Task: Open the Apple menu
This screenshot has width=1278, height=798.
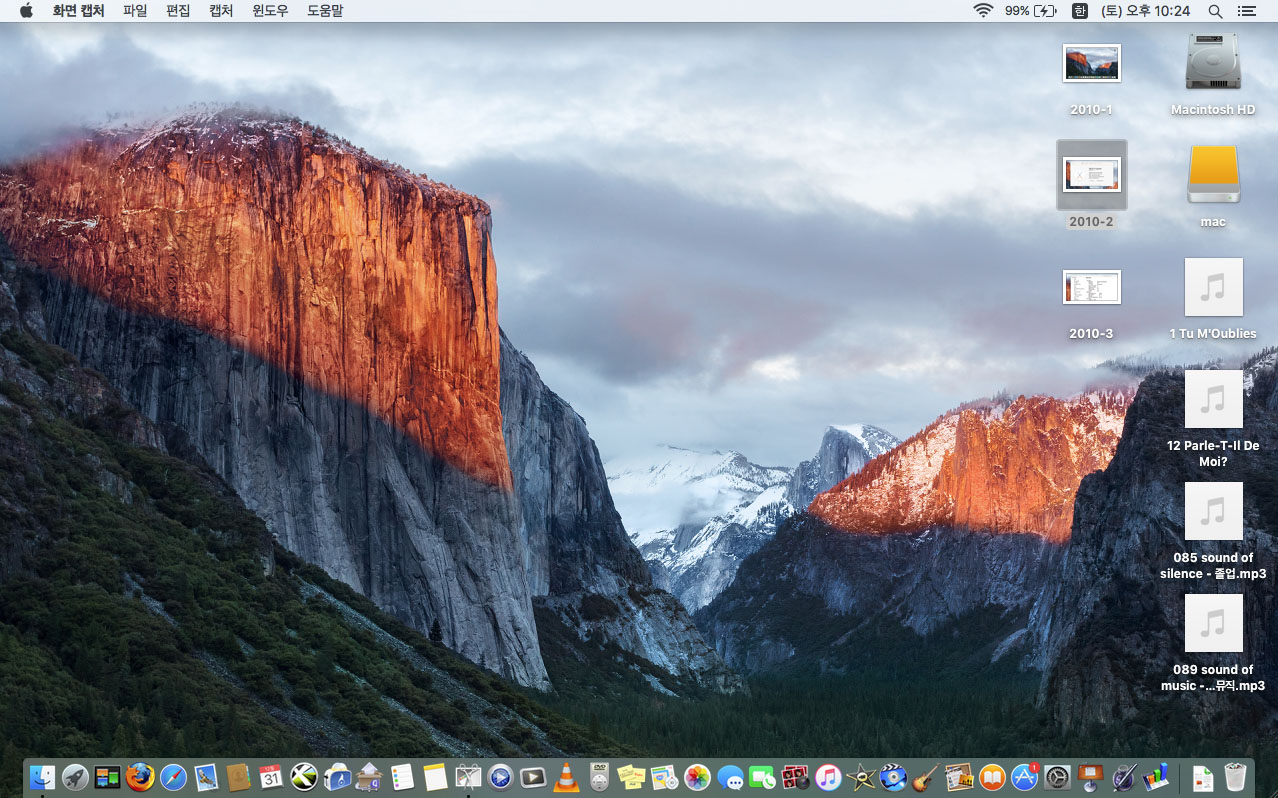Action: [26, 11]
